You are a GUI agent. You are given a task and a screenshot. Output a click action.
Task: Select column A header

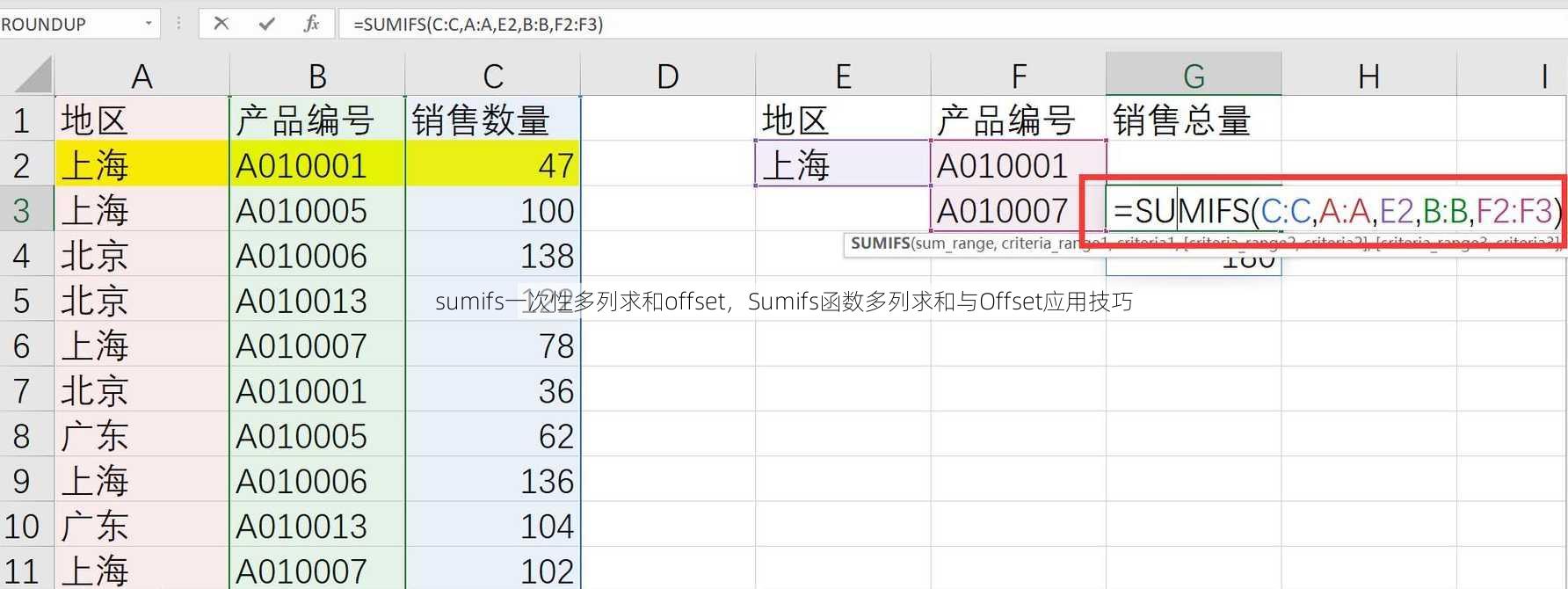pyautogui.click(x=142, y=76)
